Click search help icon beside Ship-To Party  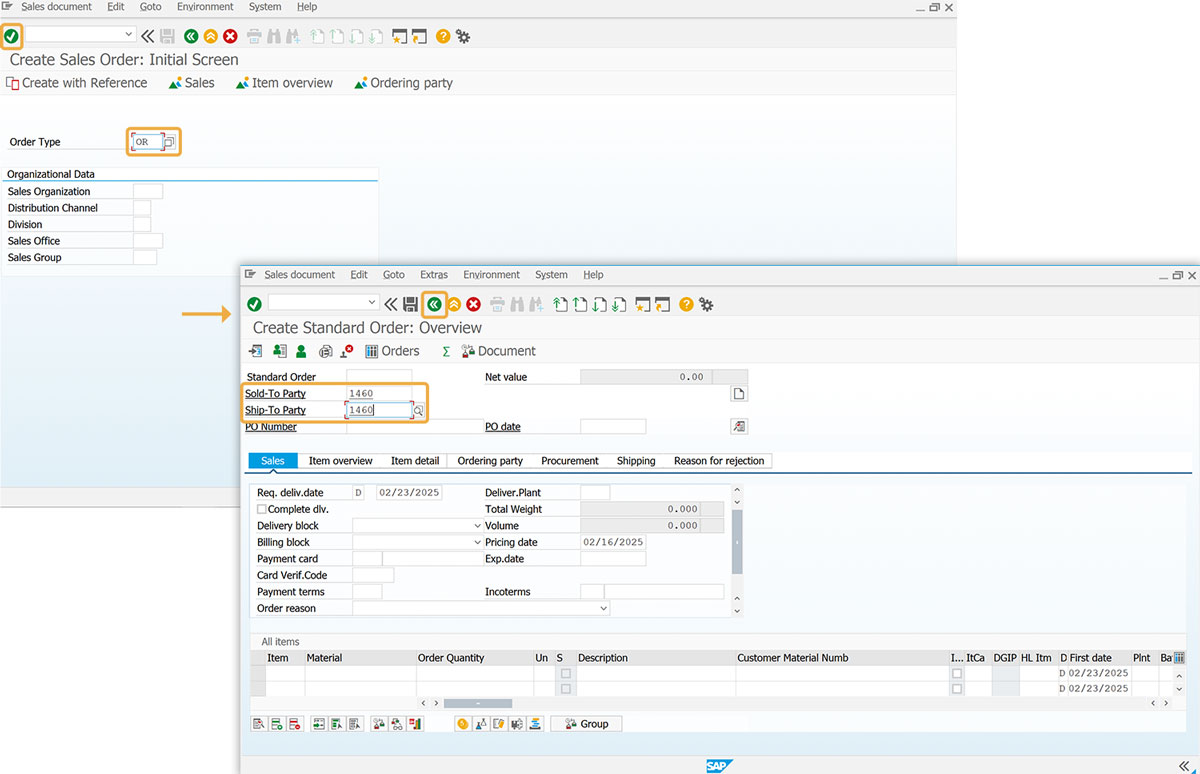(419, 410)
